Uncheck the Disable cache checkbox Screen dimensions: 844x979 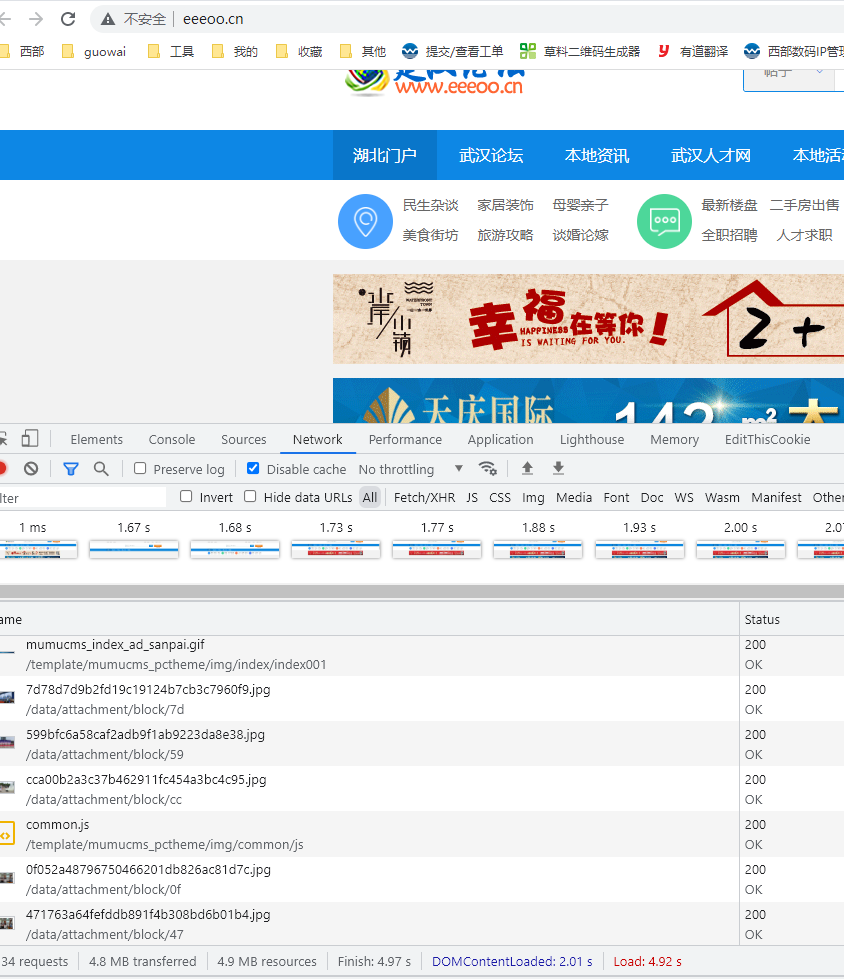(x=253, y=469)
